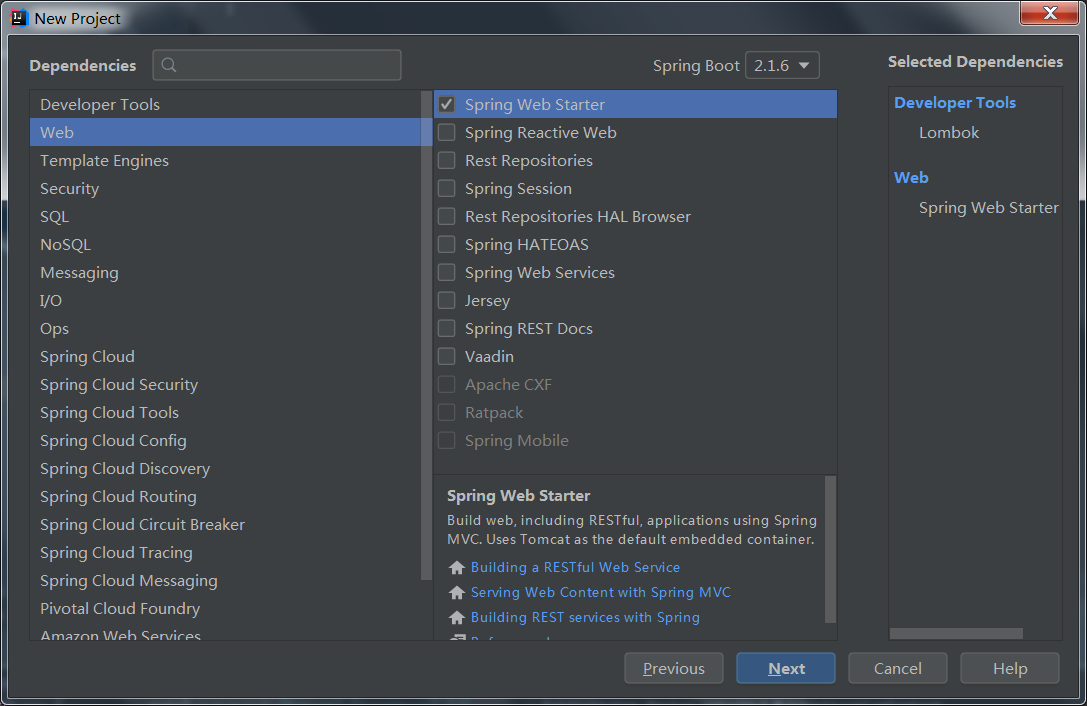Select the Spring Cloud Tools category
Screen dimensions: 1087x706
pyautogui.click(x=225, y=412)
